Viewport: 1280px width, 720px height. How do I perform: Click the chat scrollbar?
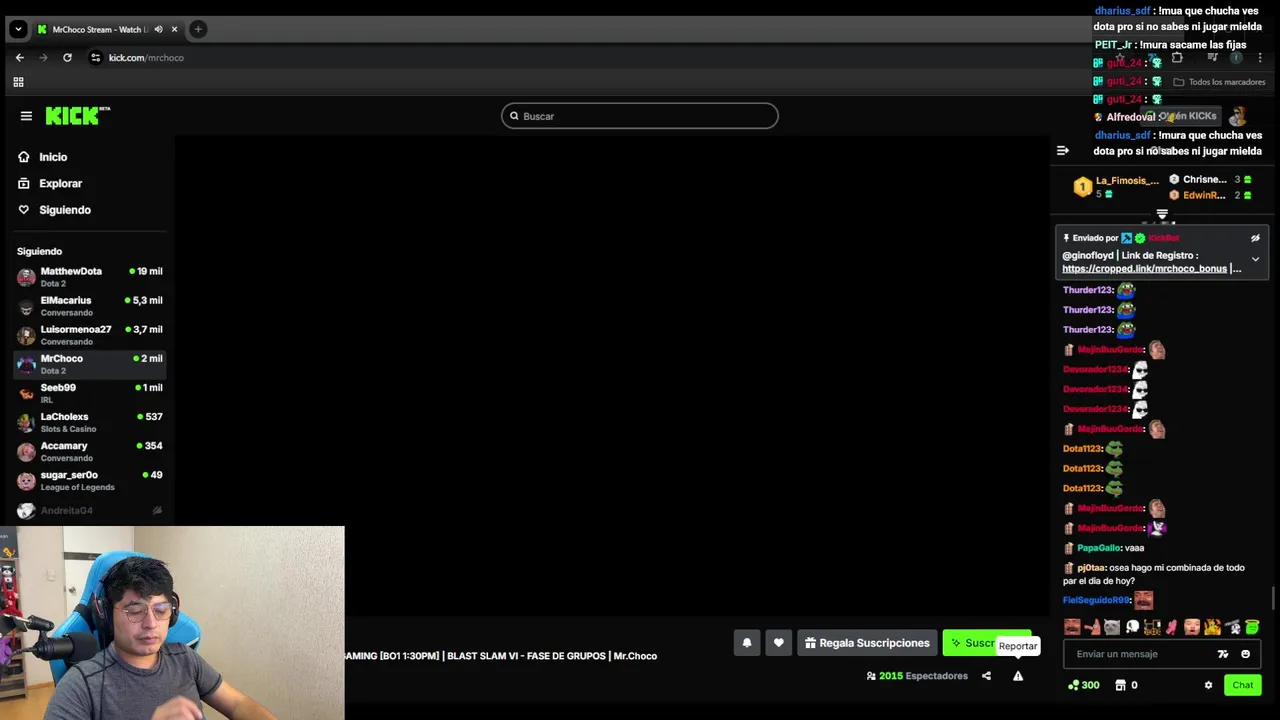pyautogui.click(x=1273, y=598)
